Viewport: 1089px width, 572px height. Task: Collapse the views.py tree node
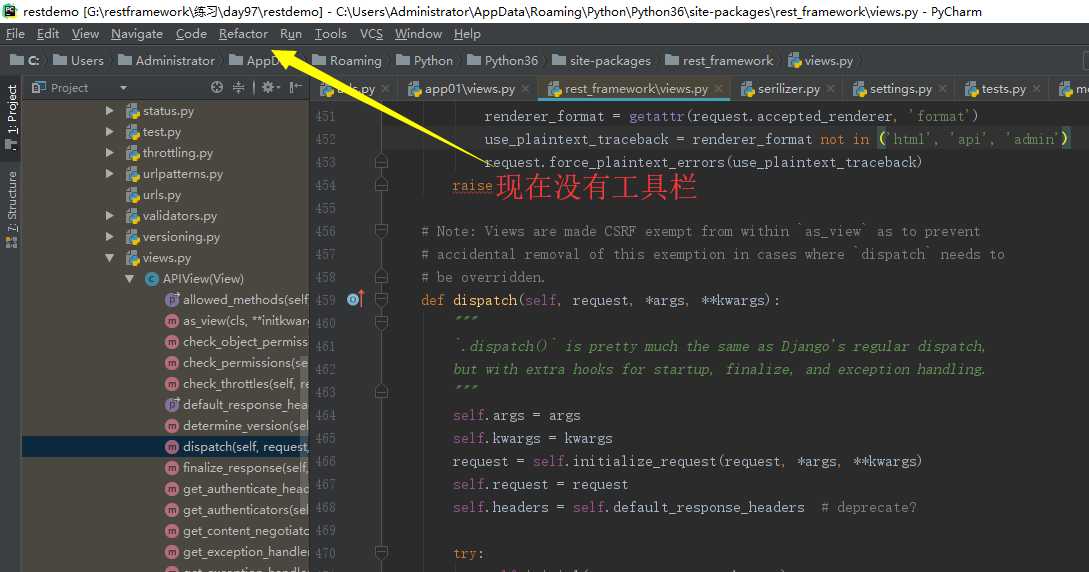[x=110, y=258]
